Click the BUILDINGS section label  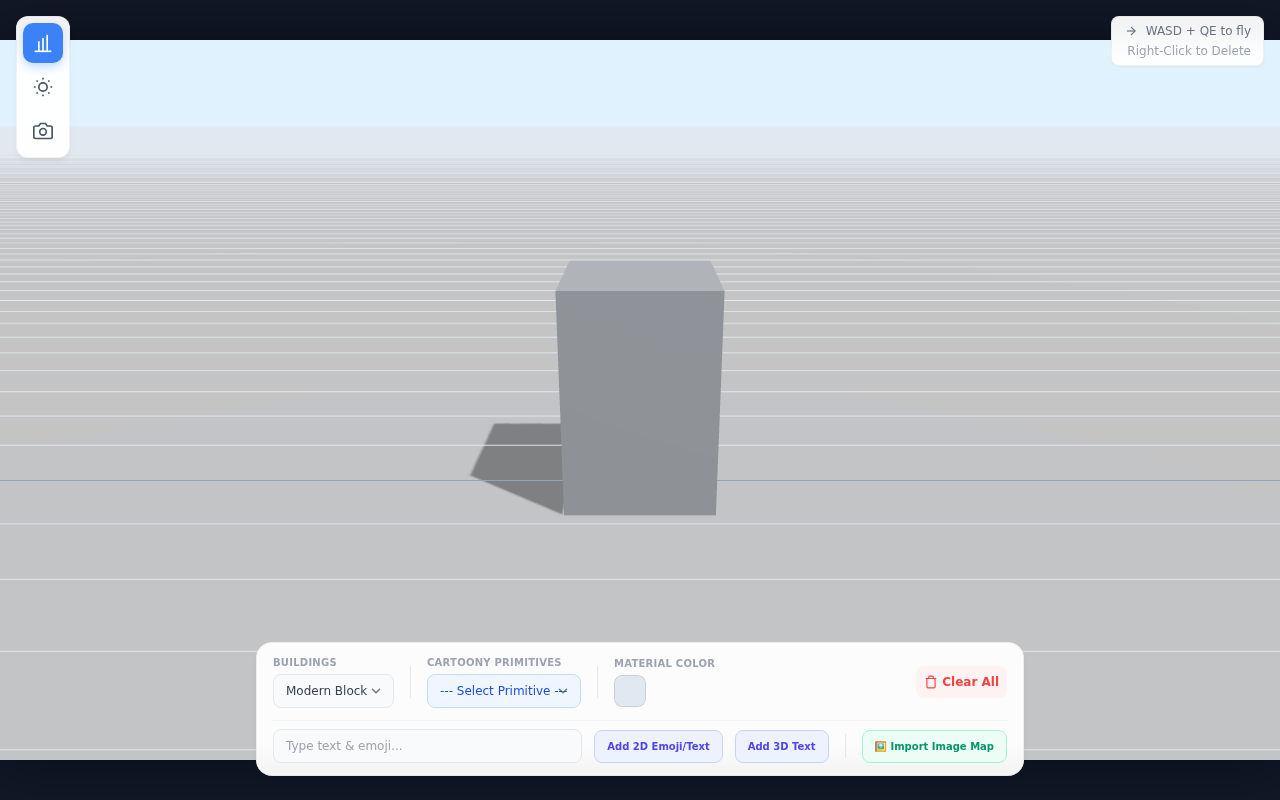point(305,663)
